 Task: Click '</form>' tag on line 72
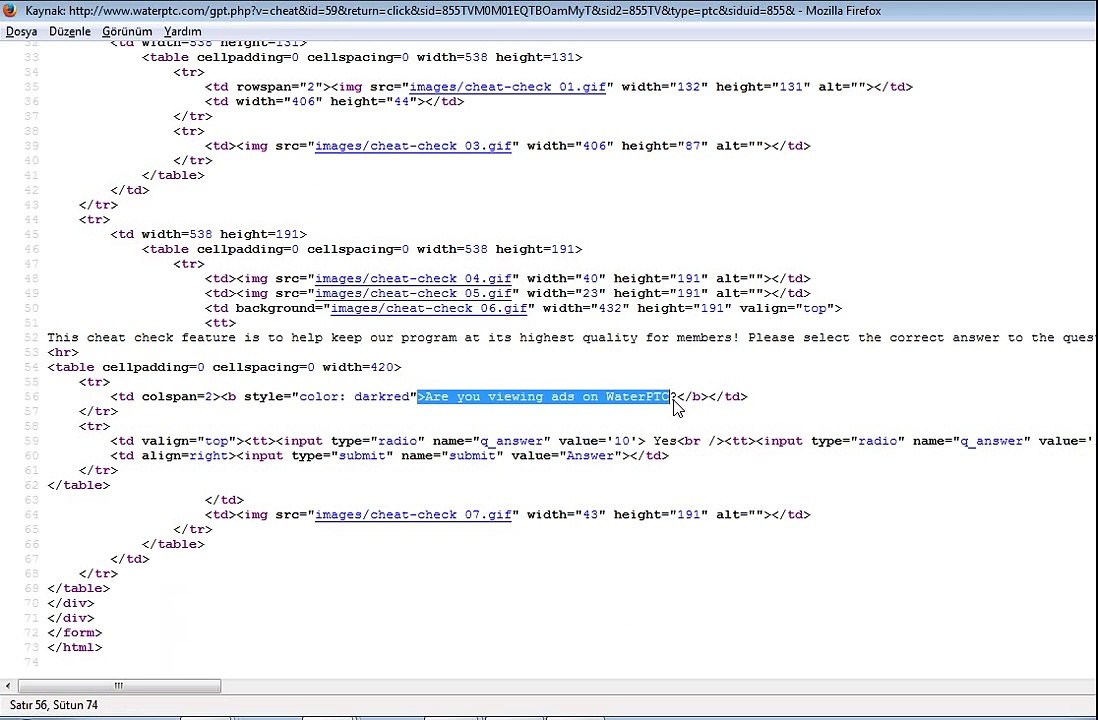(75, 632)
